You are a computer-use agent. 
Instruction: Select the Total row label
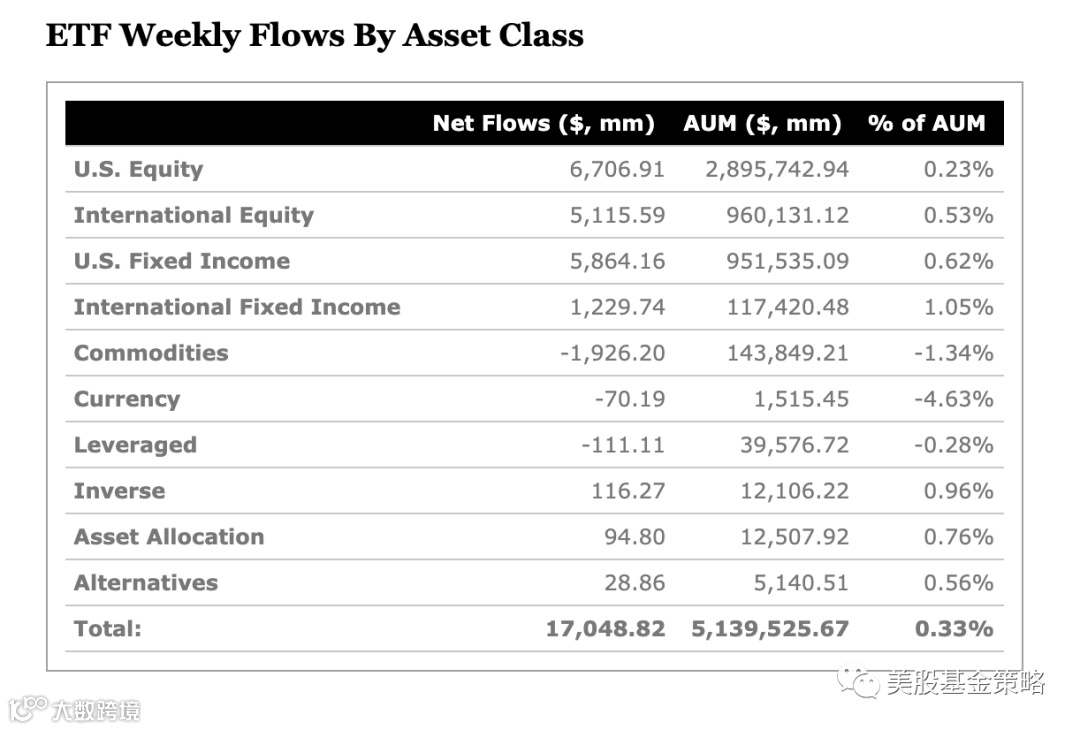pos(108,629)
